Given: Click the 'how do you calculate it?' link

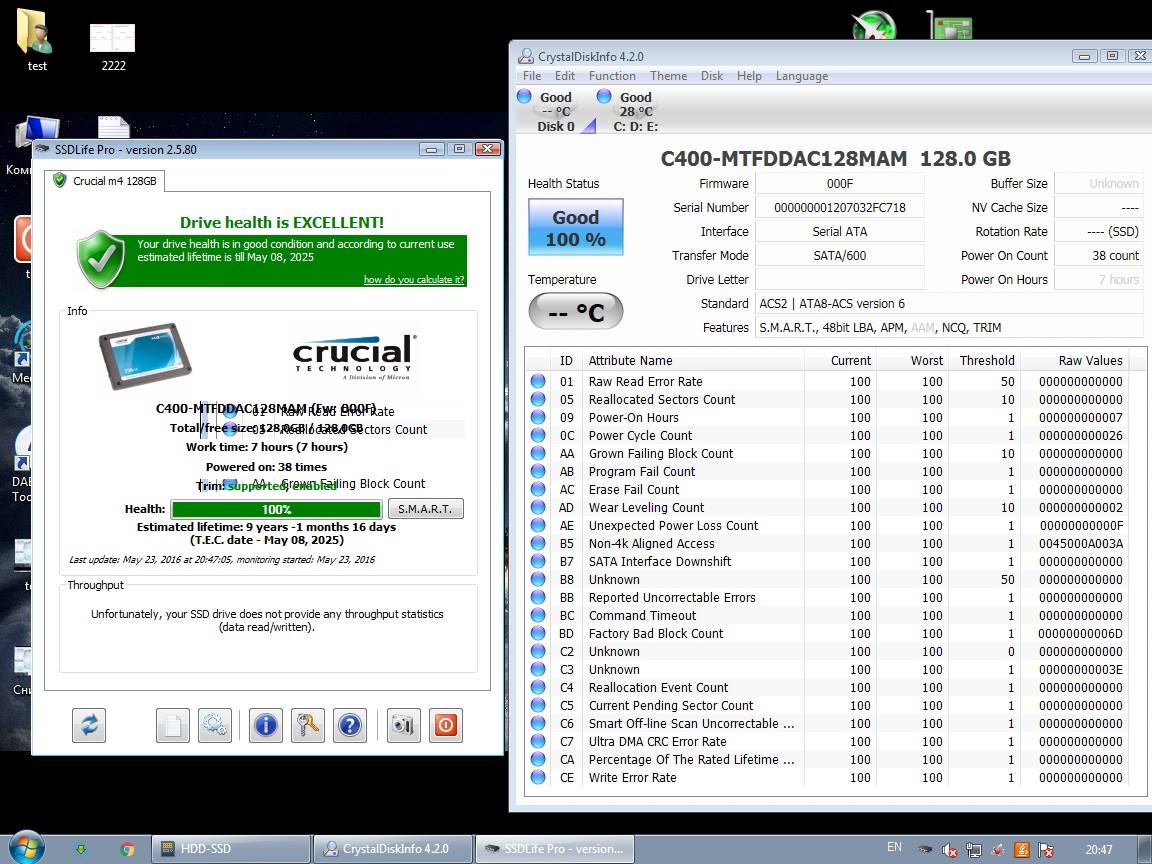Looking at the screenshot, I should pos(414,280).
